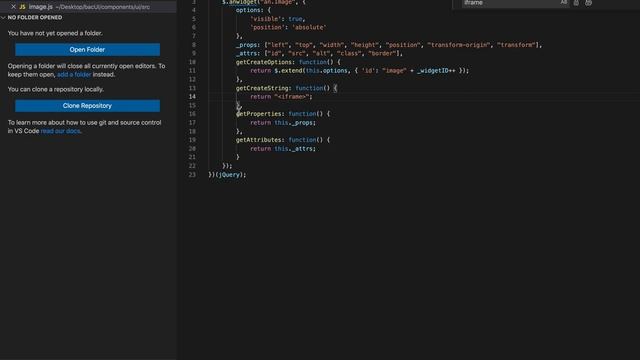The height and width of the screenshot is (360, 640).
Task: Click the 'getProperties' function name
Action: (259, 114)
